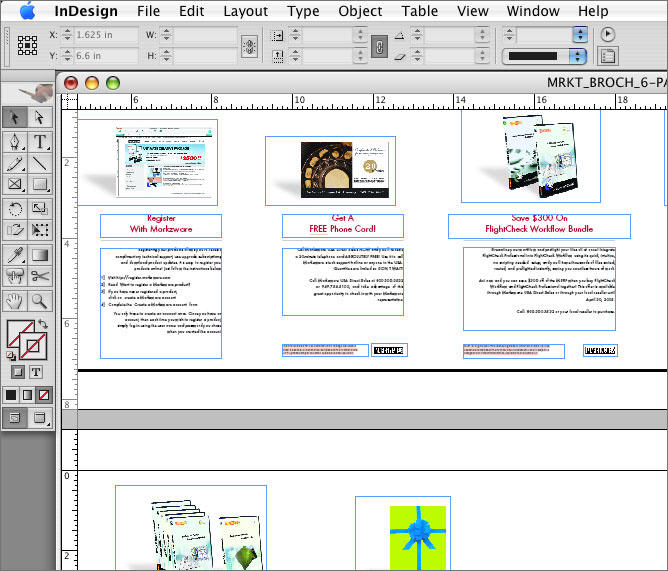Select the Gradient tool

click(40, 255)
